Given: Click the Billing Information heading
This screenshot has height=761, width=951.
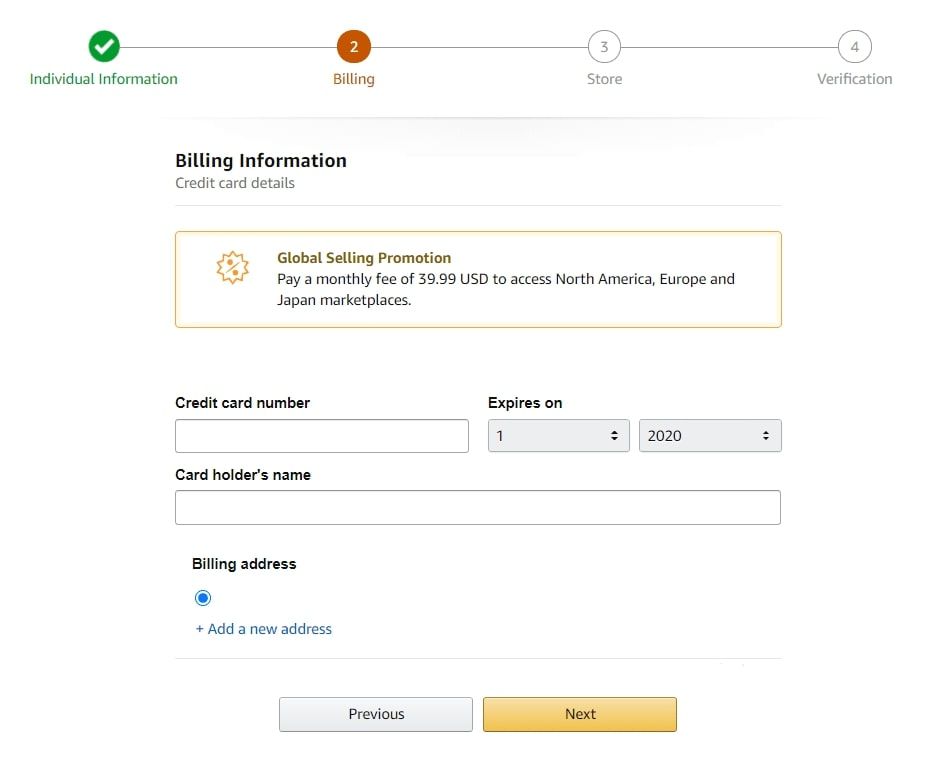Looking at the screenshot, I should tap(260, 160).
